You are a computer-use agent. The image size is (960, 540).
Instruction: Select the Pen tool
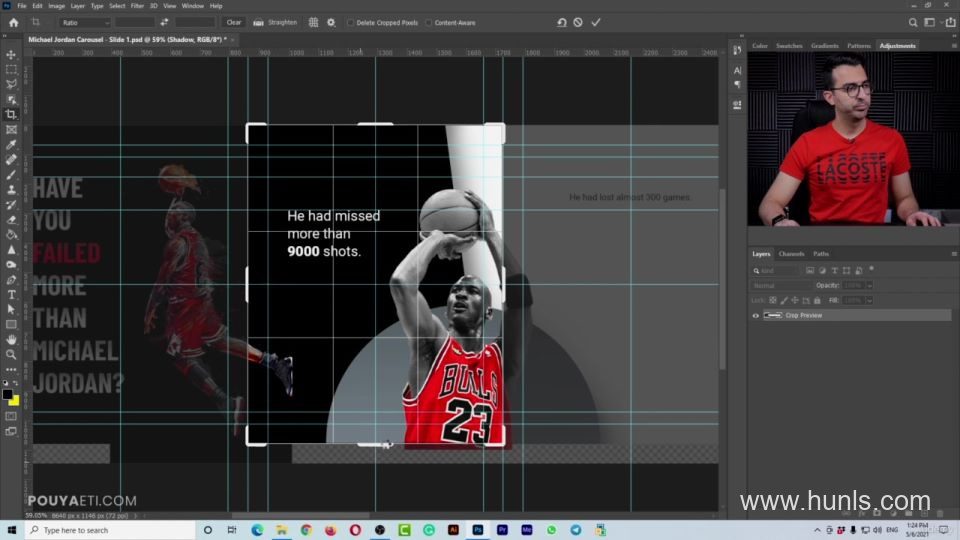(11, 280)
